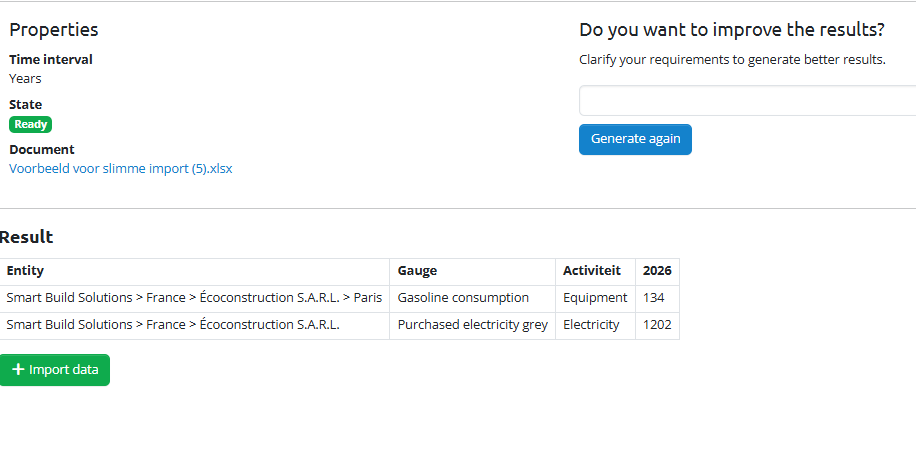Screen dimensions: 916x452
Task: Click the Equipment activity cell
Action: tap(595, 298)
